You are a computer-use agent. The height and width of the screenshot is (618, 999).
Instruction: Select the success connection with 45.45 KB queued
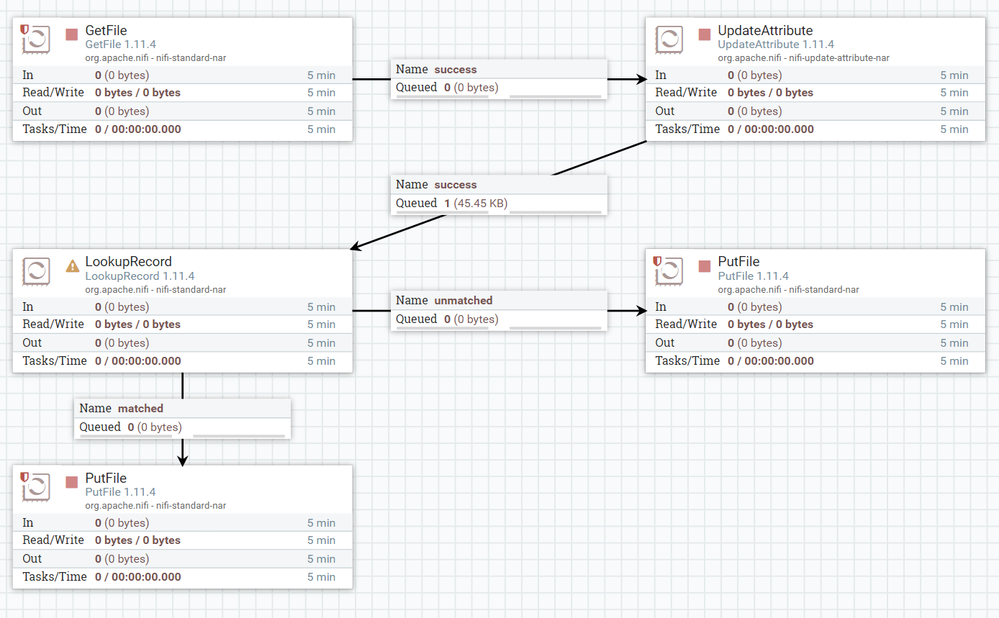coord(499,194)
